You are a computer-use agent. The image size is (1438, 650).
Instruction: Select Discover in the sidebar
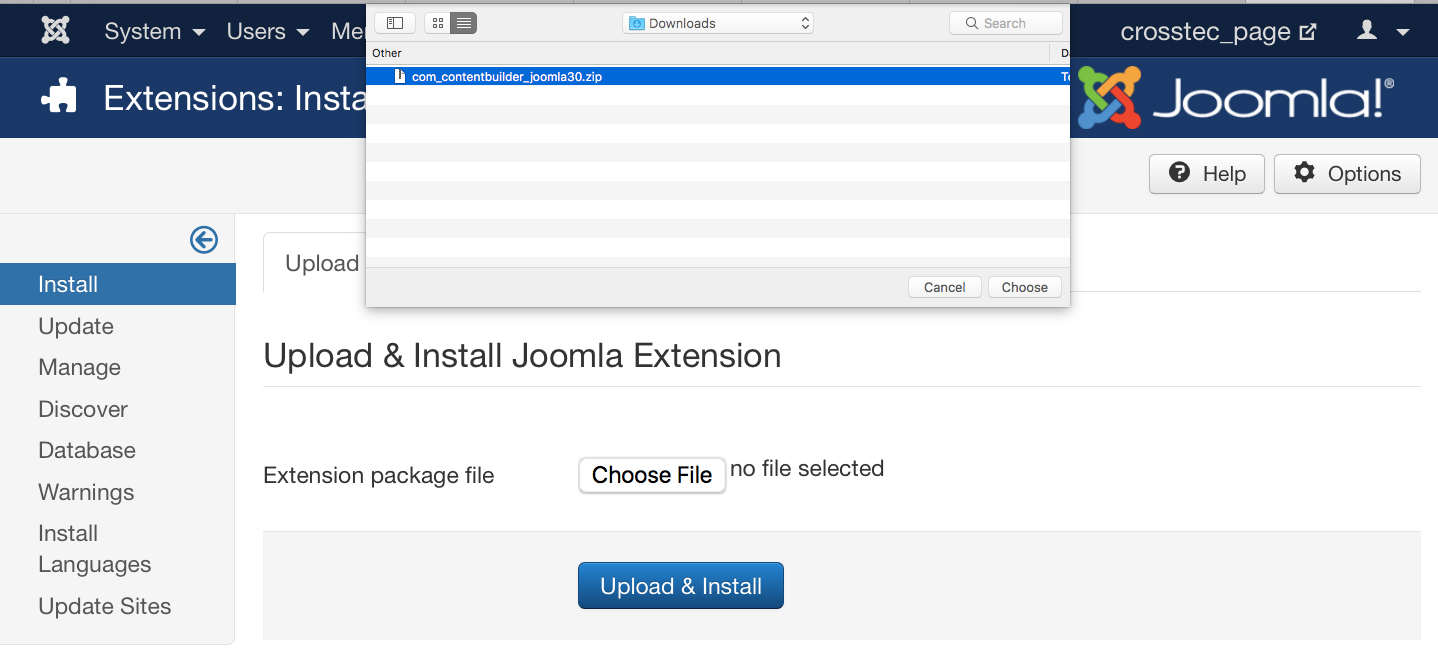tap(83, 409)
